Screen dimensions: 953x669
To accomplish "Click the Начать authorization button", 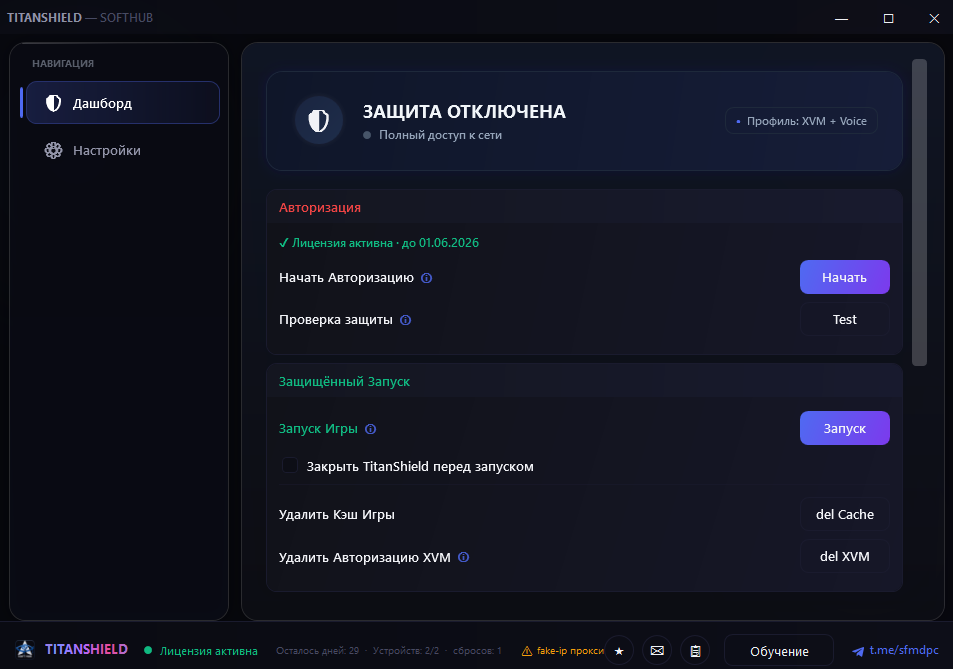I will [x=844, y=277].
